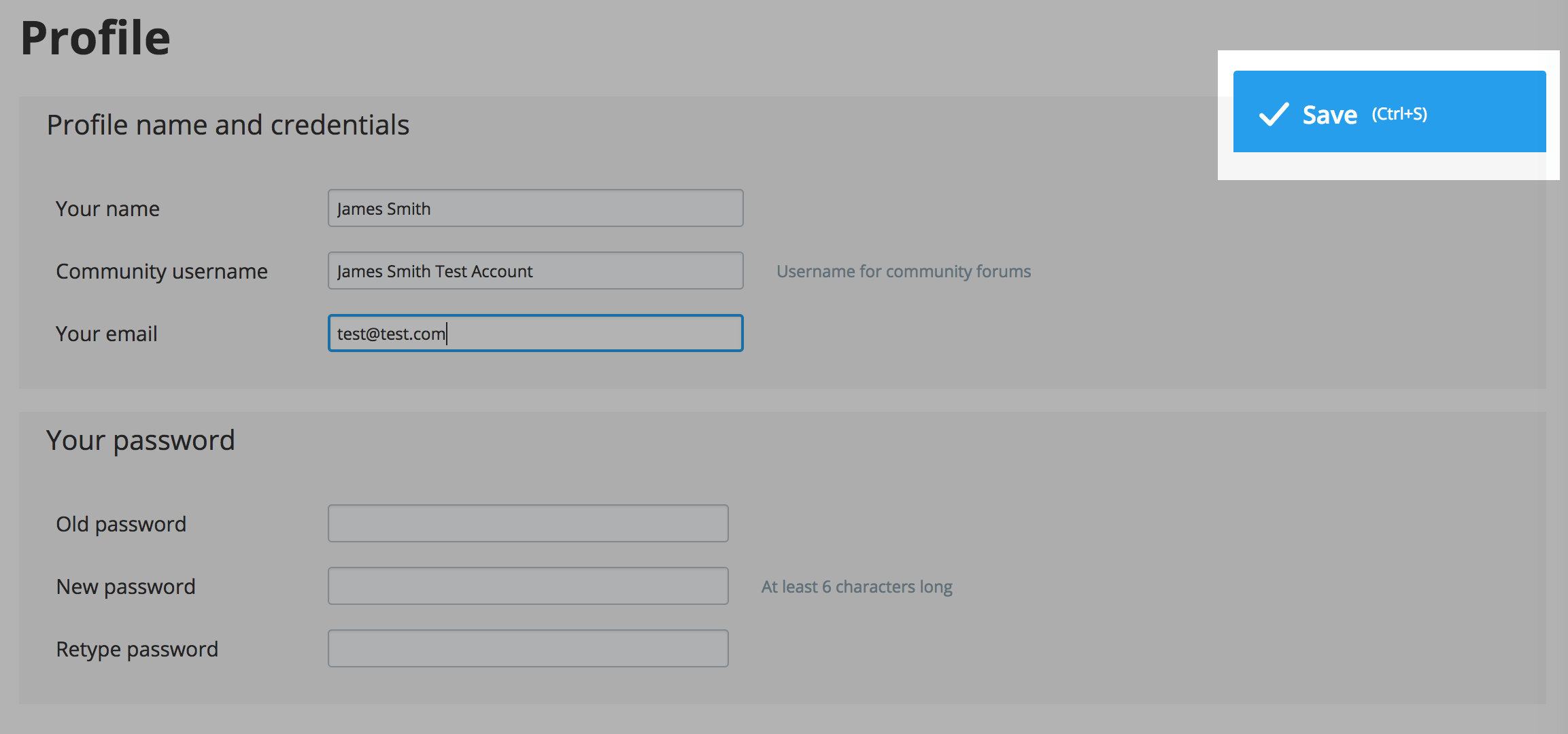Screen dimensions: 1568x734
Task: Click the (Ctrl+S) shortcut hint on Save
Action: [1401, 116]
